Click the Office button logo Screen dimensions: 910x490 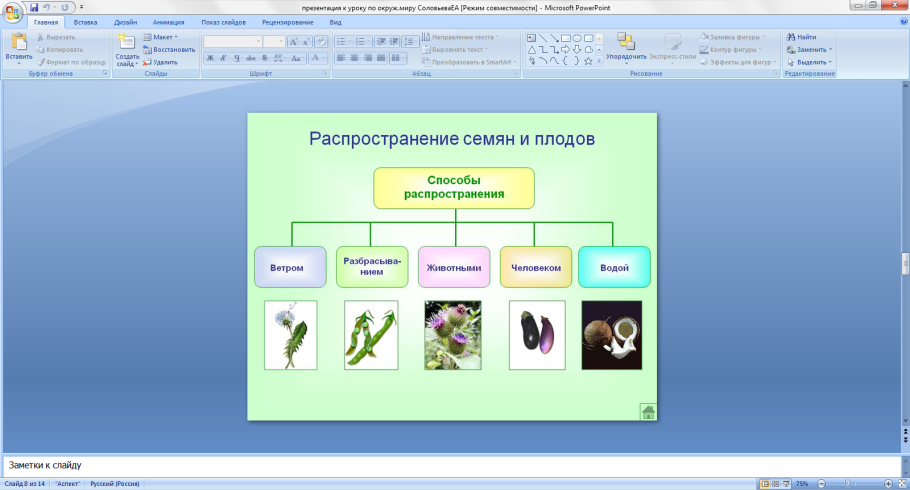pyautogui.click(x=12, y=11)
